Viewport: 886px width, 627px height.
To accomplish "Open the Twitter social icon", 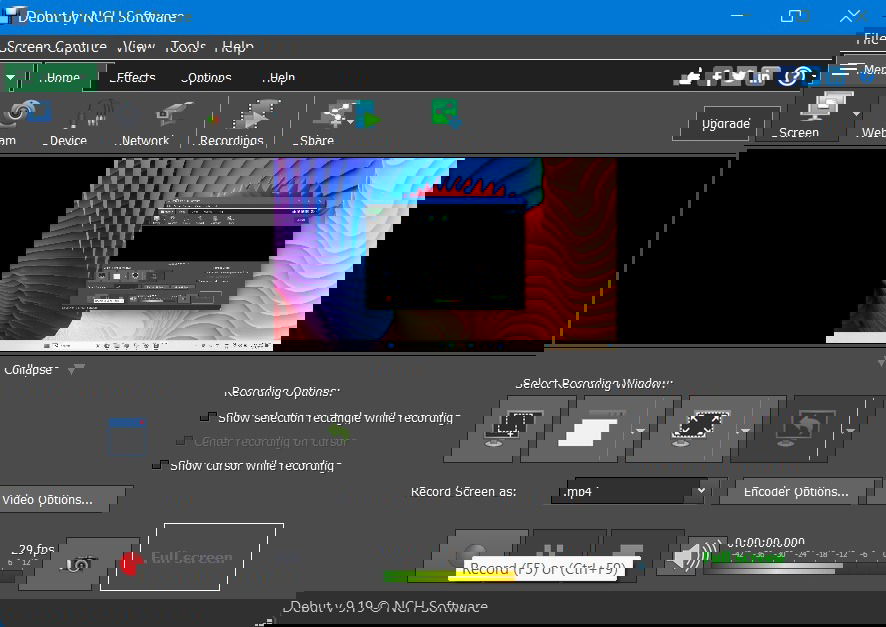I will (739, 76).
